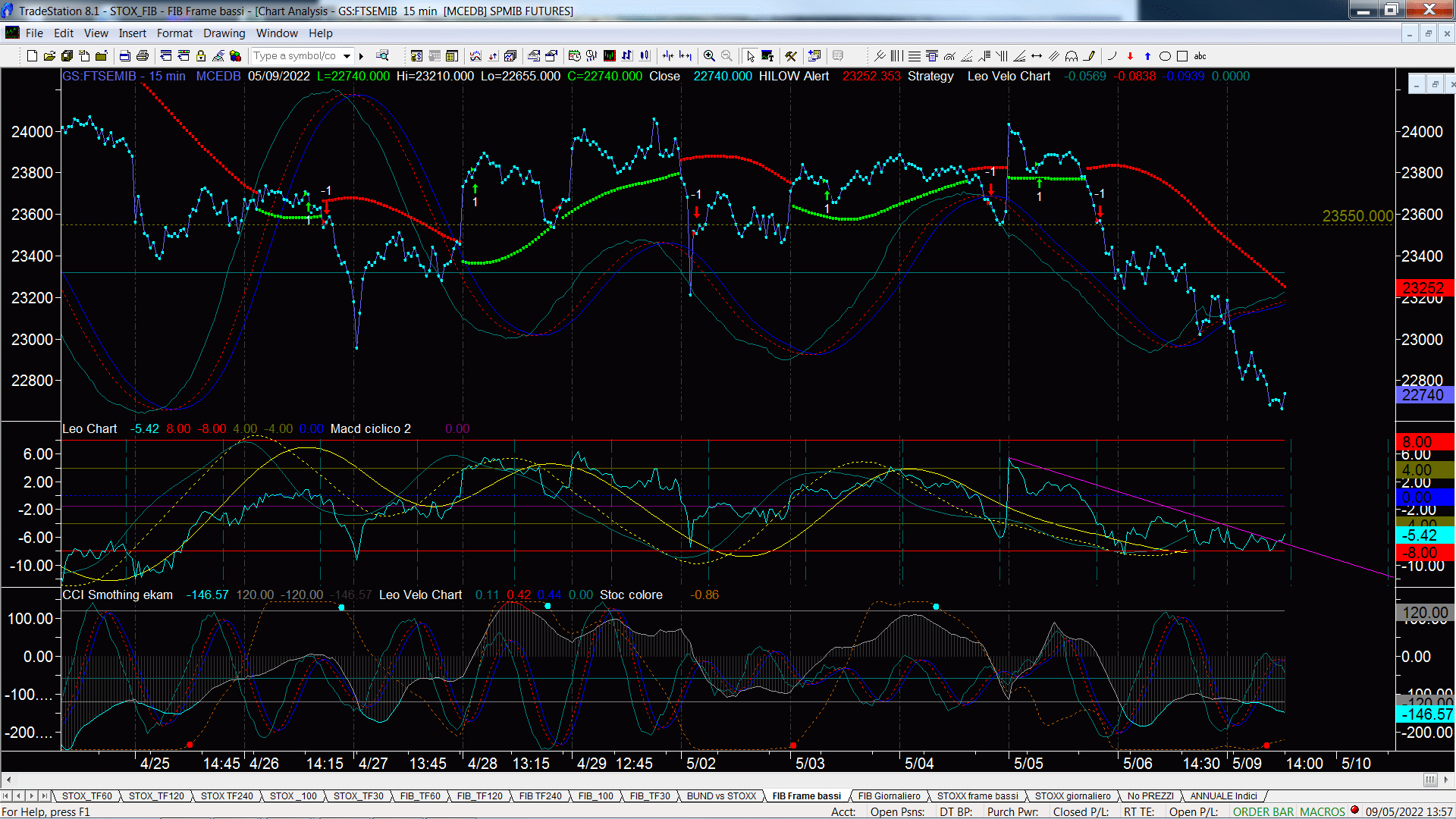Switch to the ANNUALE Indici tab
This screenshot has height=819, width=1456.
pyautogui.click(x=1223, y=796)
